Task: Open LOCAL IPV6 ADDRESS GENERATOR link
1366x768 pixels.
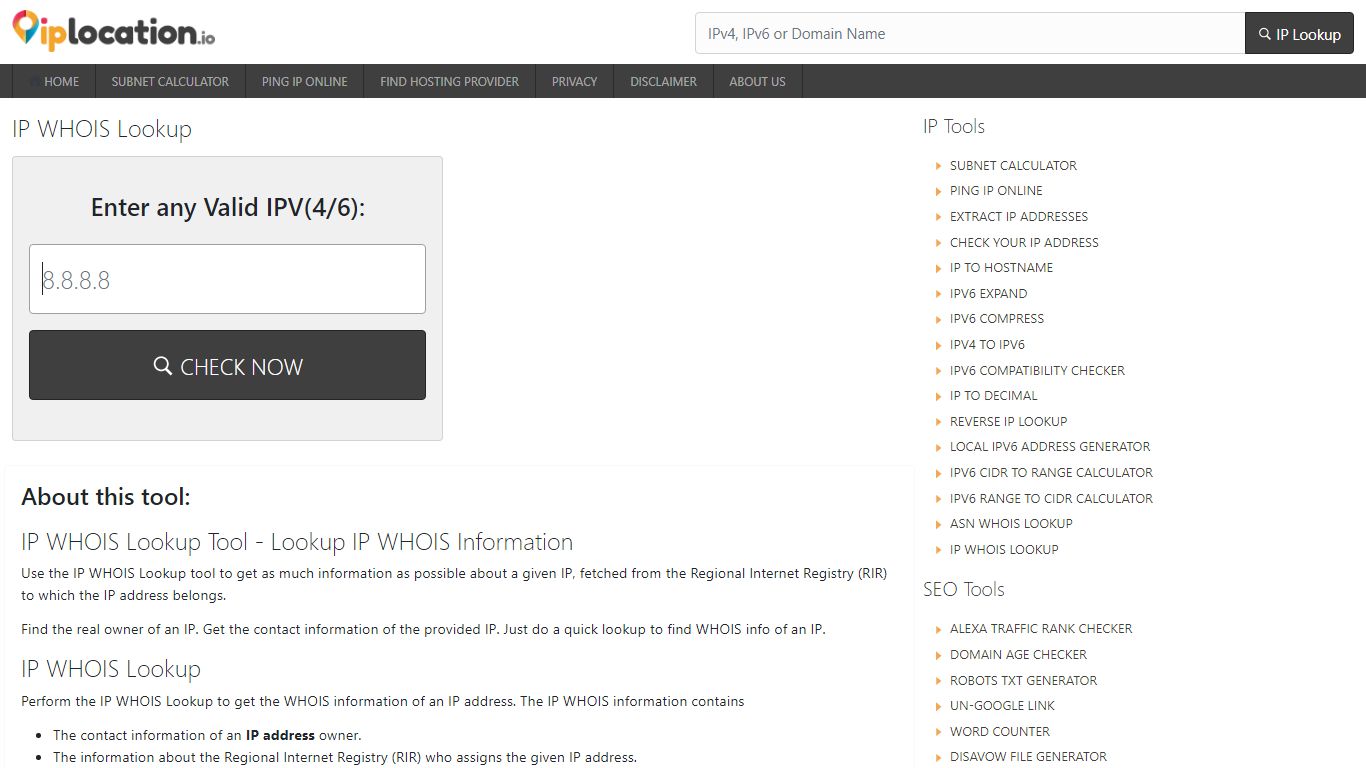Action: [1050, 447]
